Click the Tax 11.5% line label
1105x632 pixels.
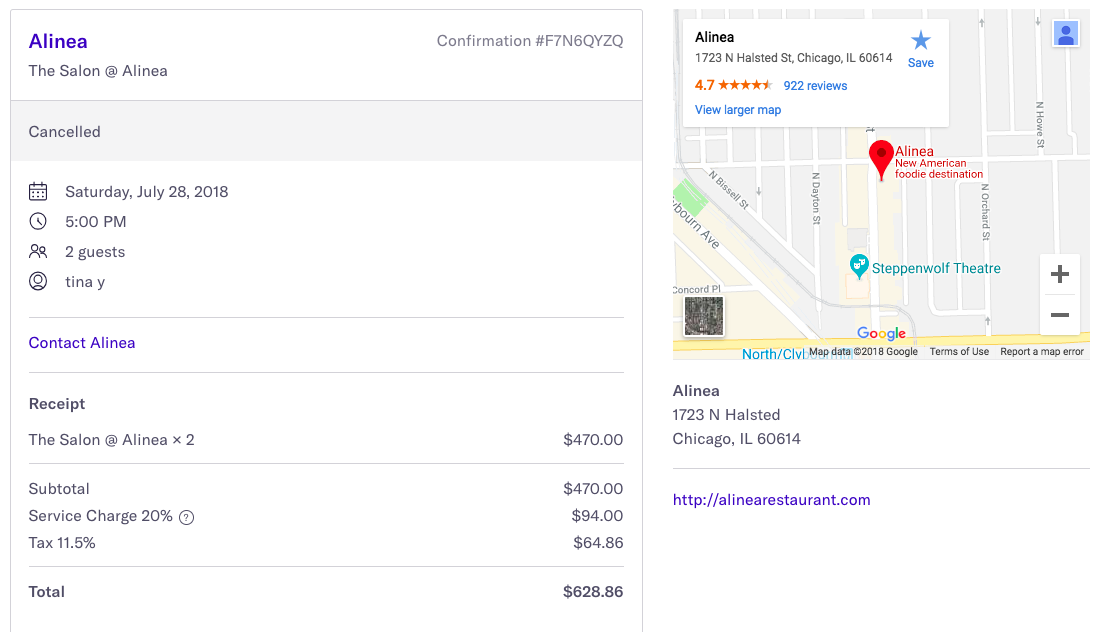tap(62, 543)
